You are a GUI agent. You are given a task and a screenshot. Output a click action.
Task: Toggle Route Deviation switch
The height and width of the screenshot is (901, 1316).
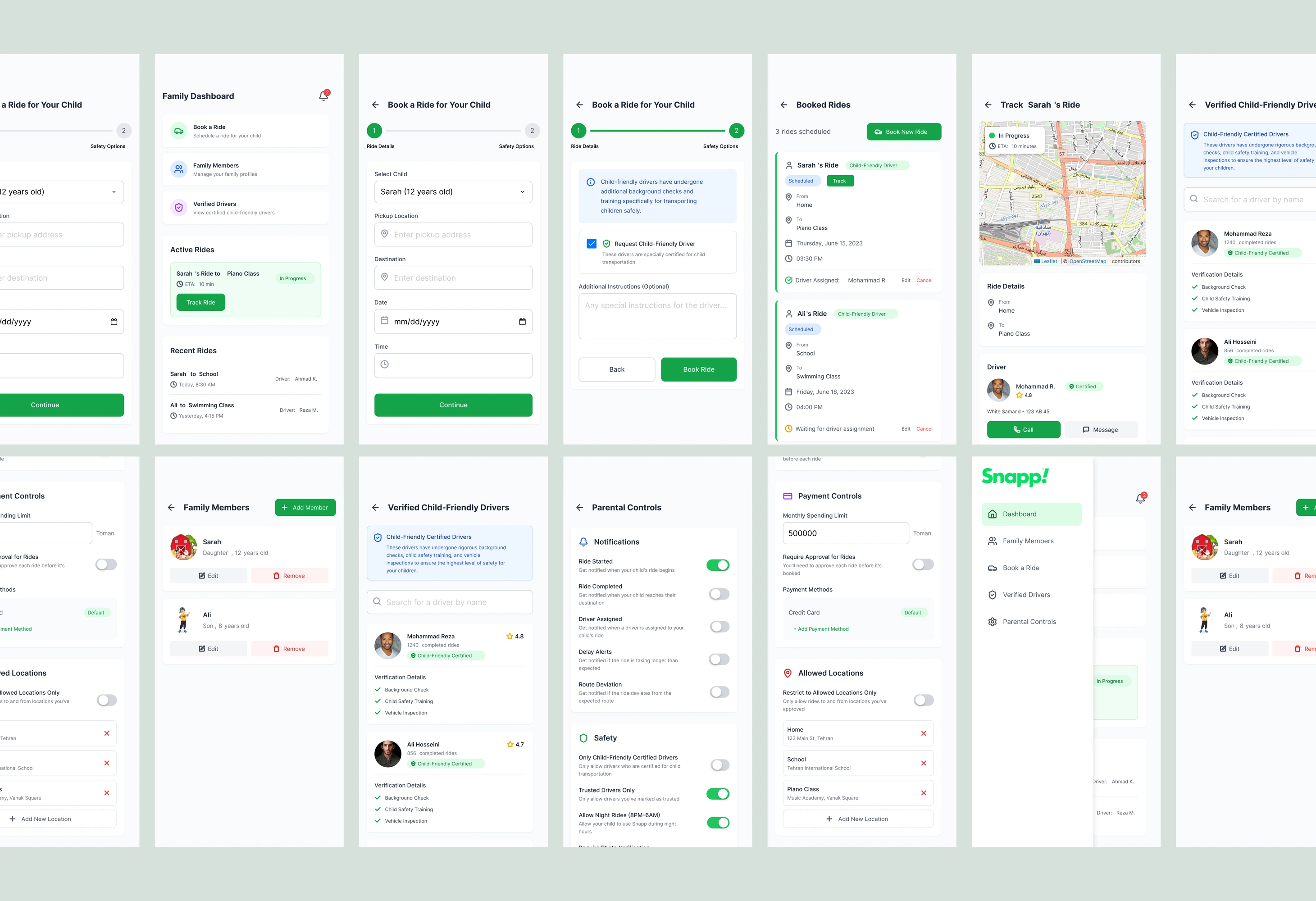pyautogui.click(x=719, y=692)
